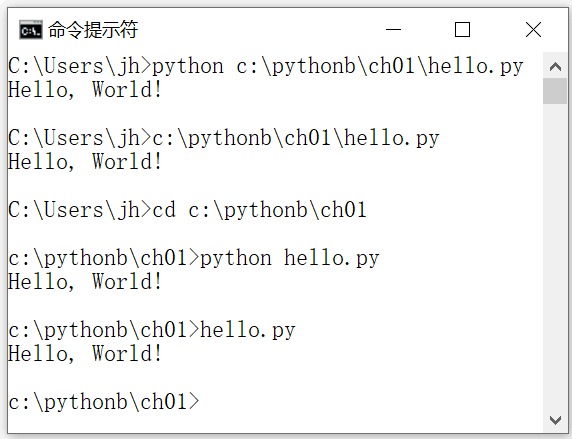Click the first Hello, World! output line
The height and width of the screenshot is (439, 572).
[85, 90]
